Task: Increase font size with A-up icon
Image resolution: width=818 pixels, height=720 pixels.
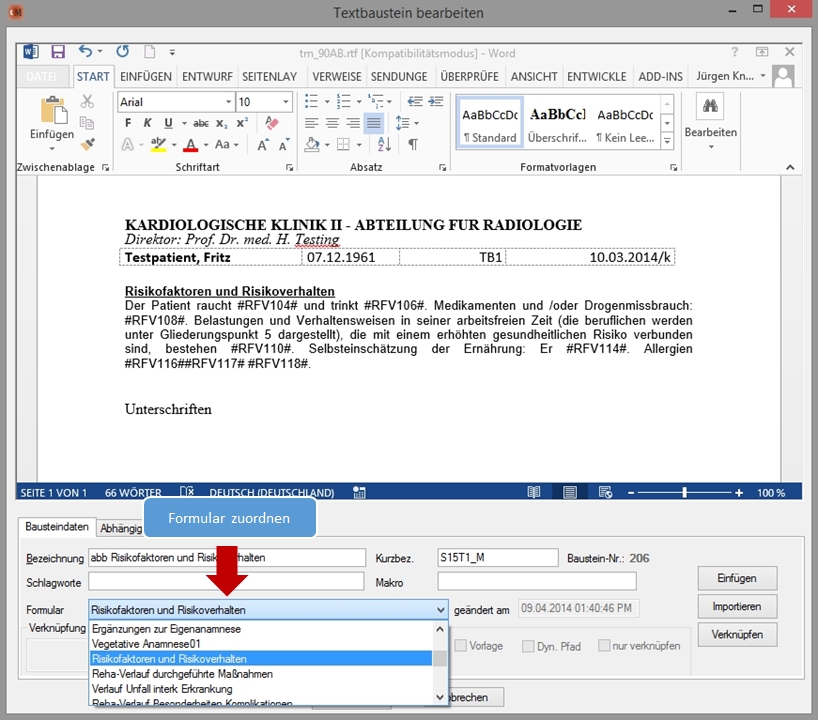Action: pyautogui.click(x=263, y=145)
